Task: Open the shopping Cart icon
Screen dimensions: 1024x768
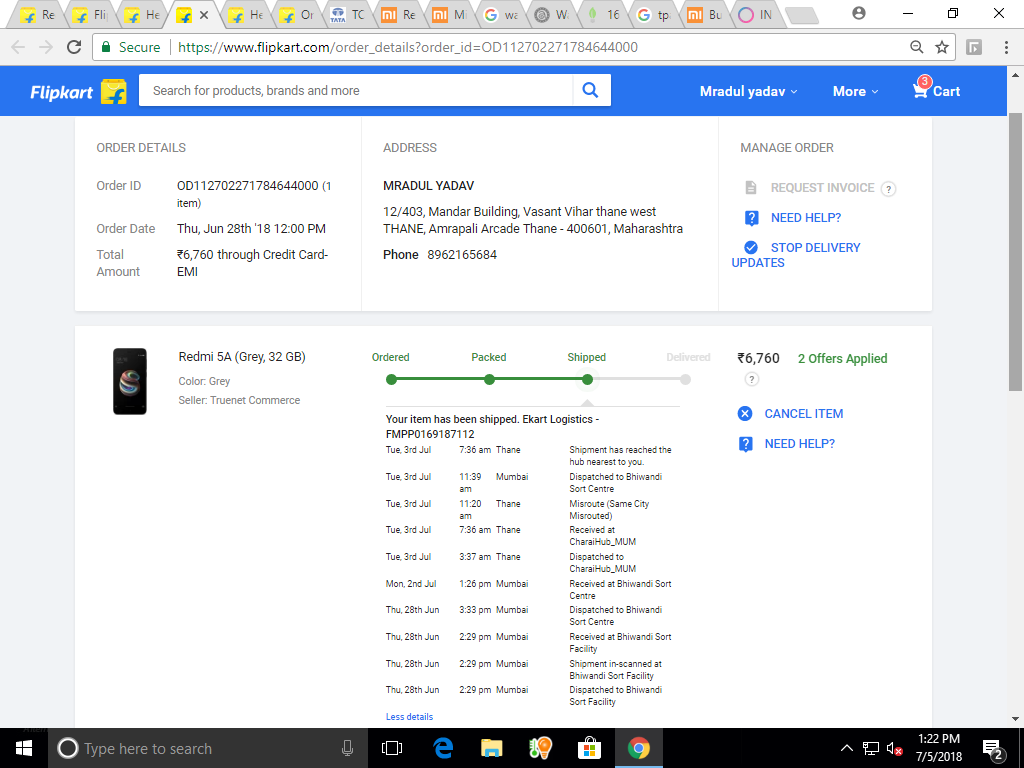Action: [x=921, y=90]
